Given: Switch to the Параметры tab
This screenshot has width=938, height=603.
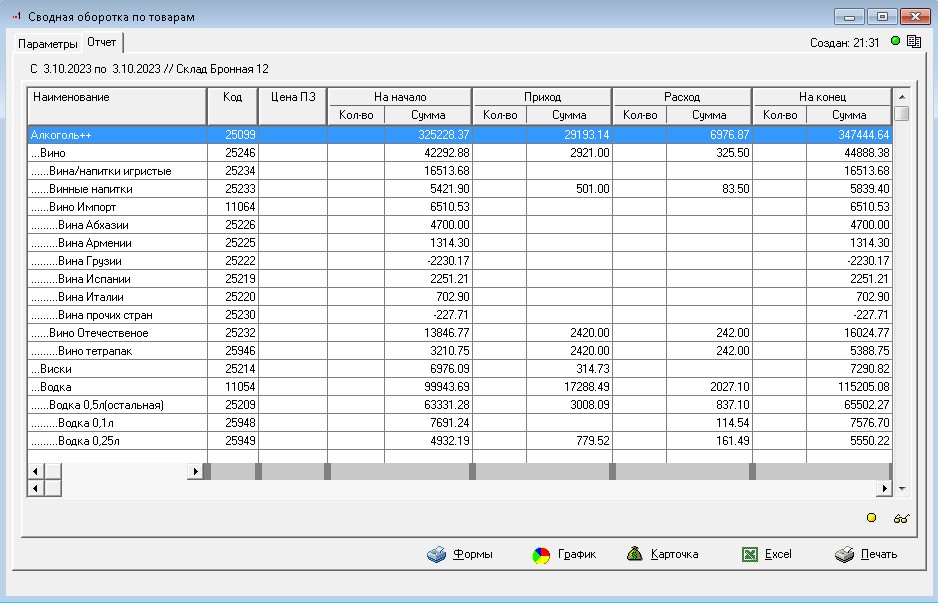Looking at the screenshot, I should (47, 44).
